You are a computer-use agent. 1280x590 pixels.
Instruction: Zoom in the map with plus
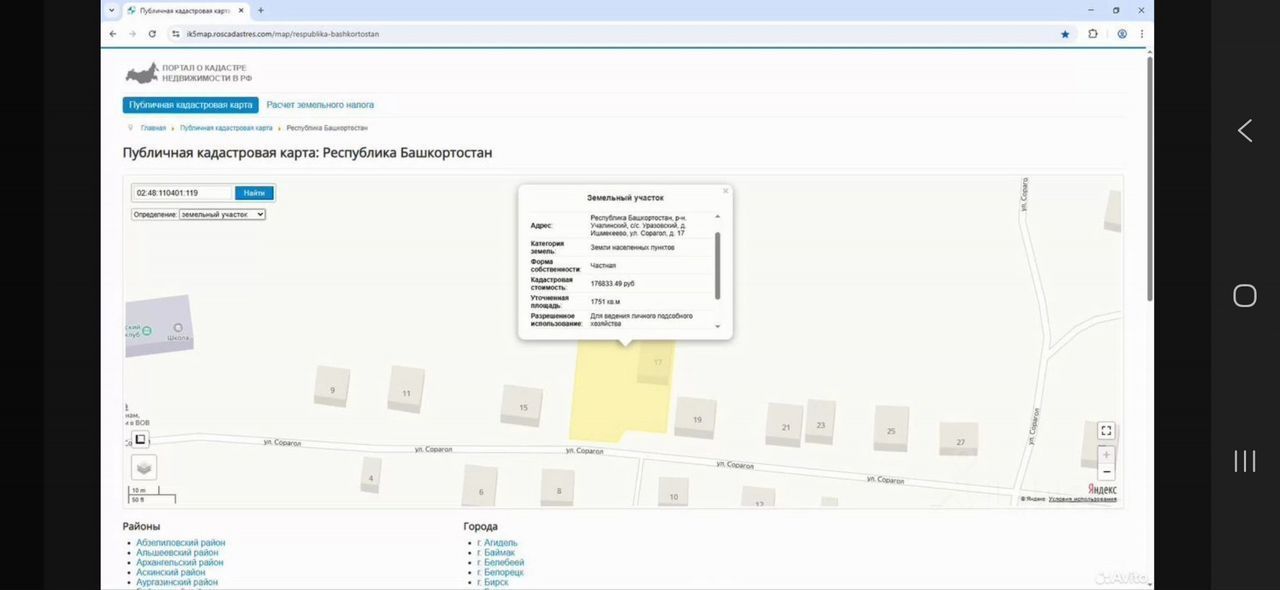(x=1106, y=455)
